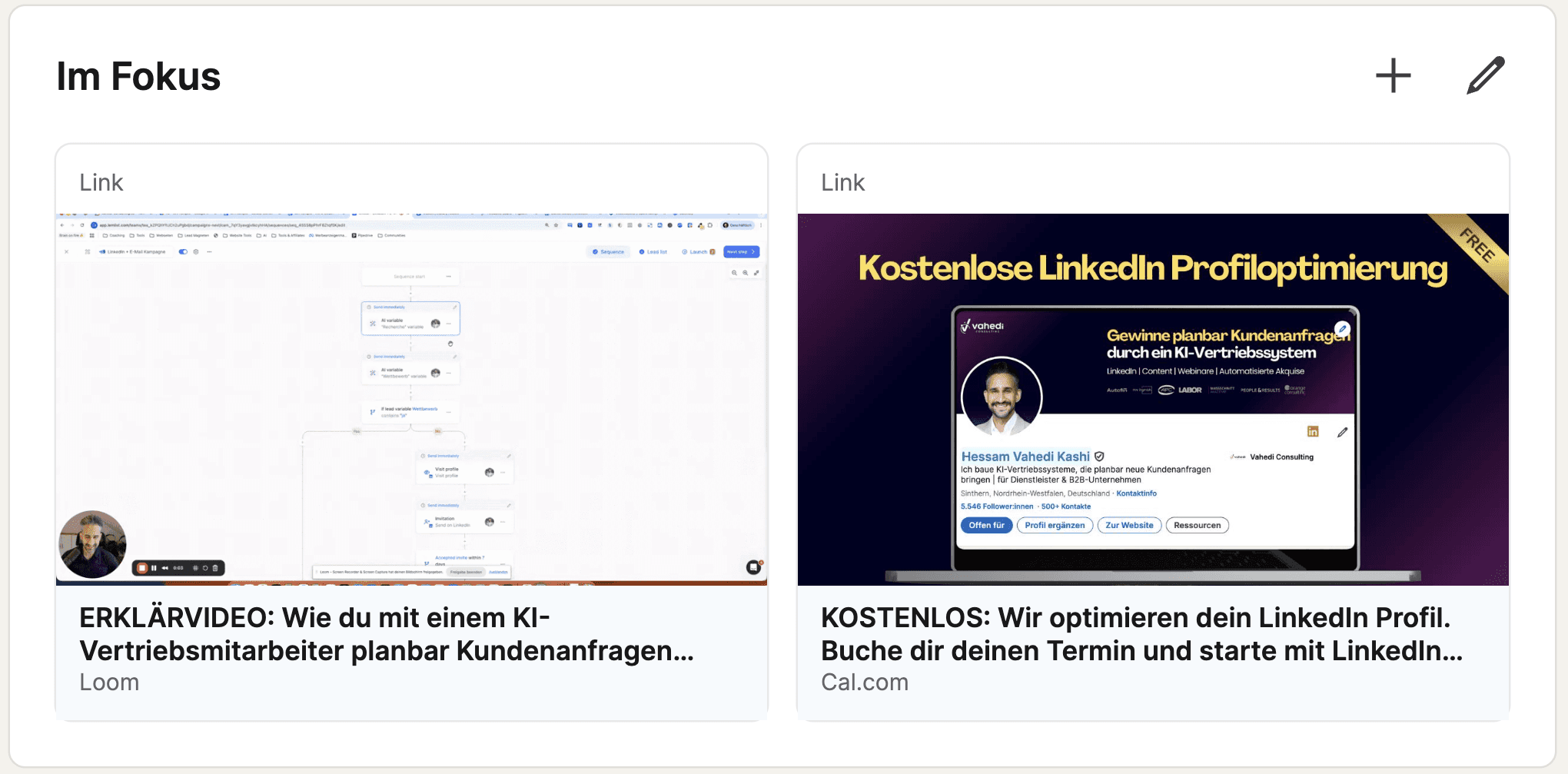Click the Loom source label
1568x774 pixels.
point(109,682)
